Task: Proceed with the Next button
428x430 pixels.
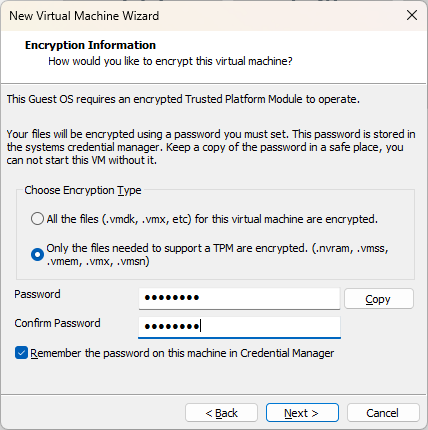Action: 302,413
